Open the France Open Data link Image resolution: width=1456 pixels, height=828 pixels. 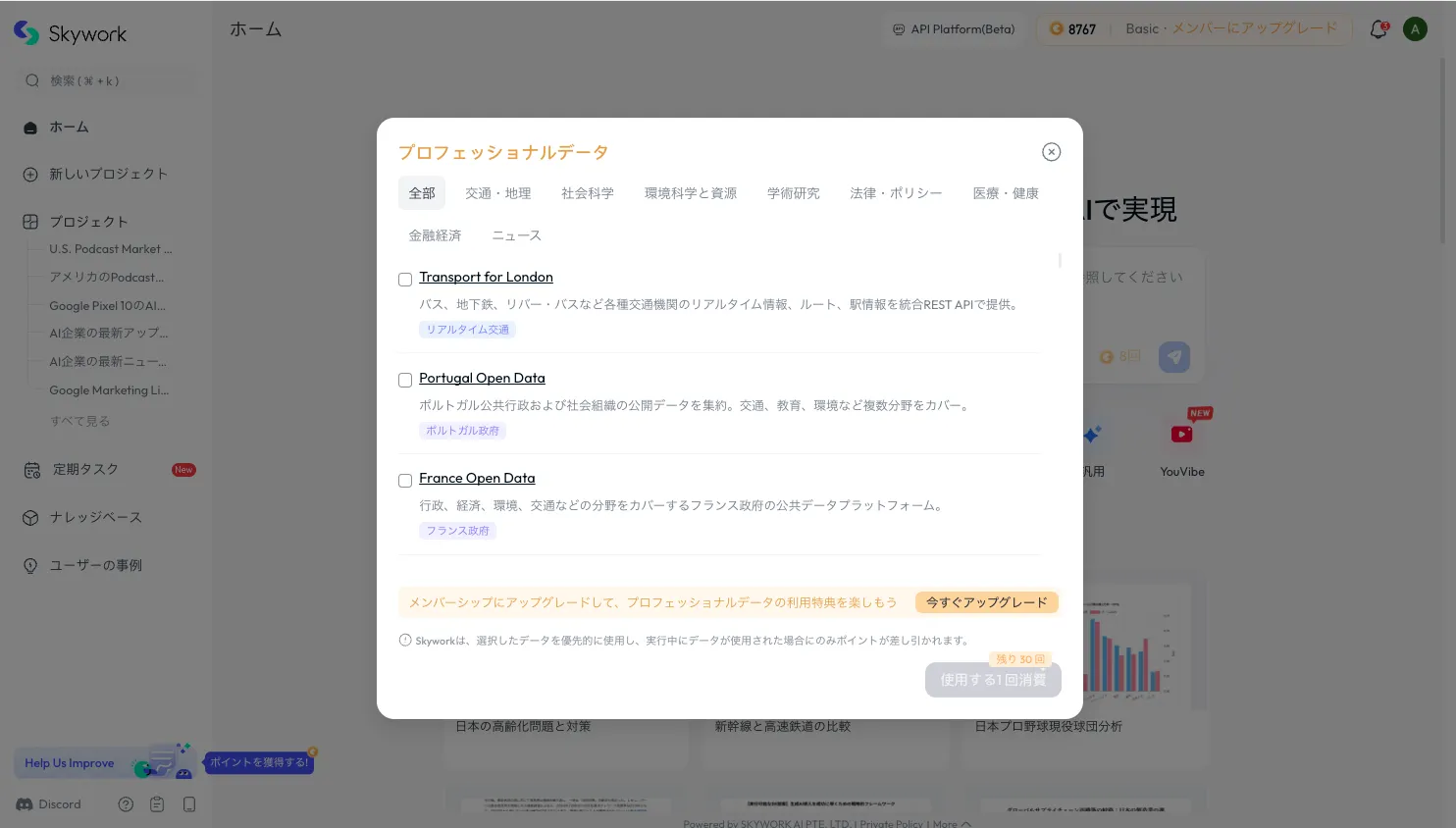[x=477, y=478]
